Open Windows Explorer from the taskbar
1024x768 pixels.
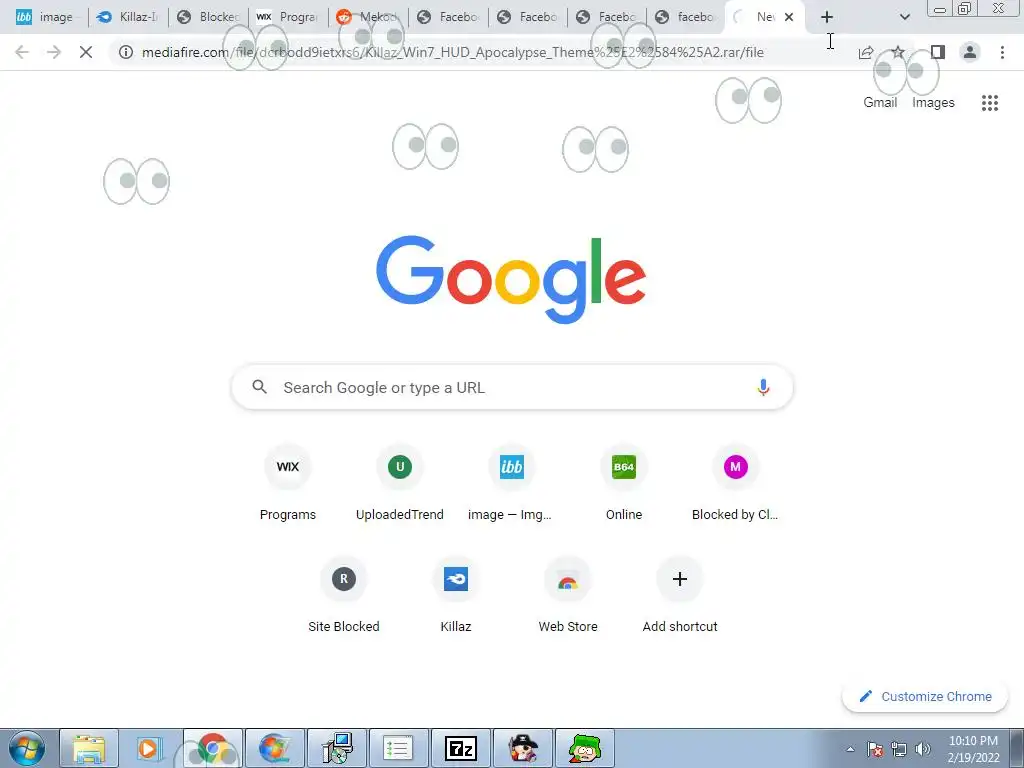click(x=89, y=748)
